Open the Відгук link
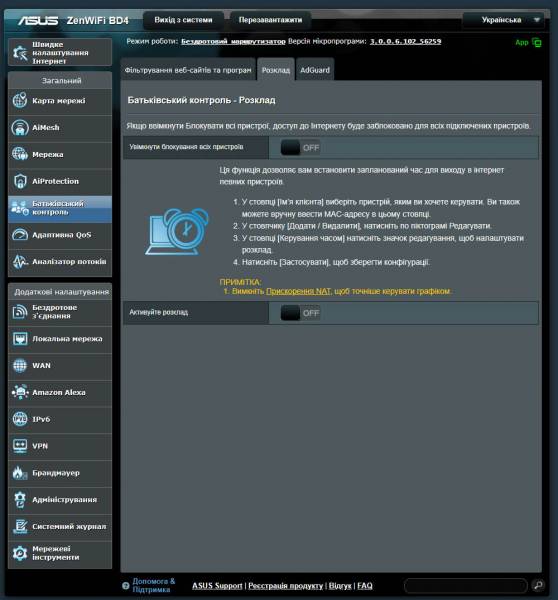The image size is (558, 600). [x=340, y=585]
